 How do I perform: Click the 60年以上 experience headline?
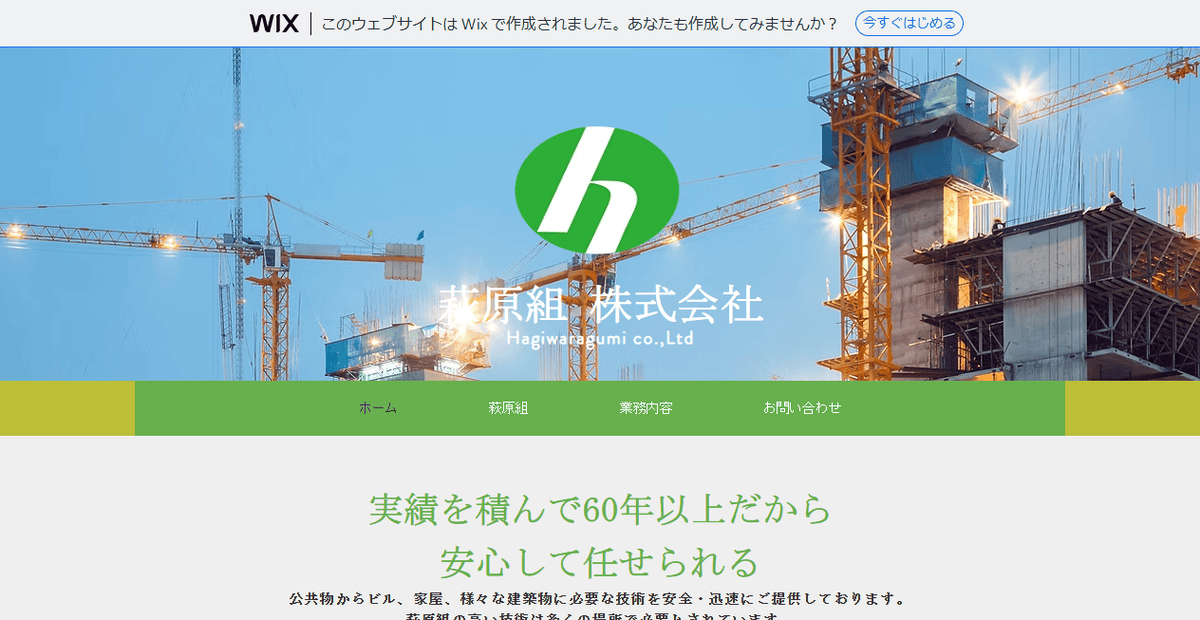pos(600,511)
